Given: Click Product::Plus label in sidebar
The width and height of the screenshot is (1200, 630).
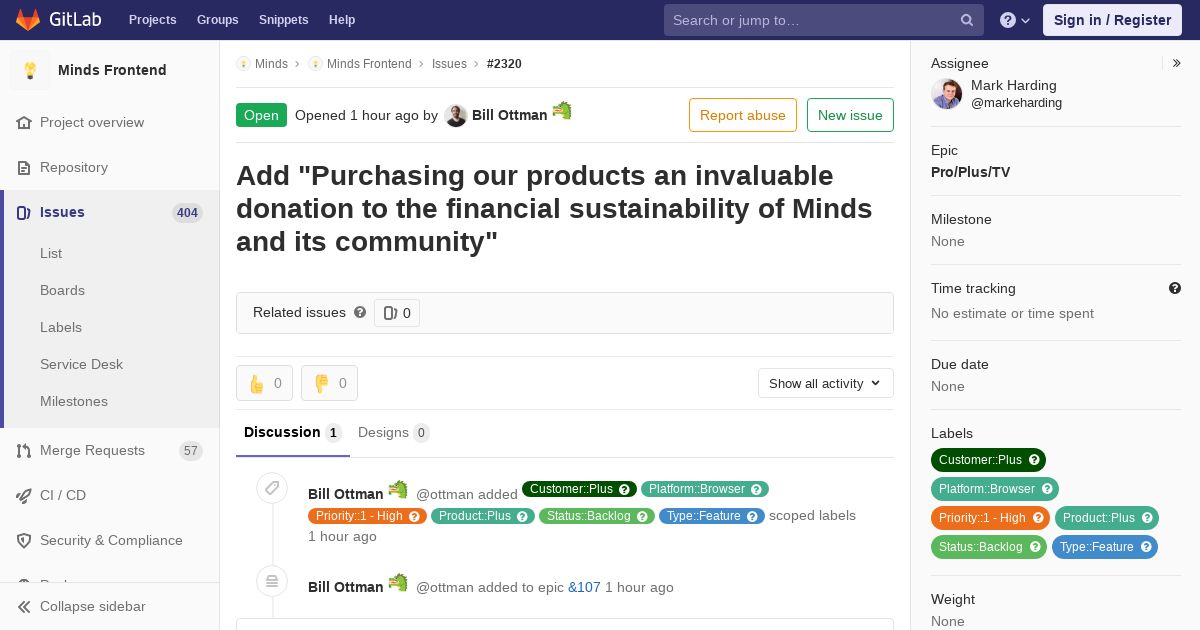Looking at the screenshot, I should click(1106, 518).
